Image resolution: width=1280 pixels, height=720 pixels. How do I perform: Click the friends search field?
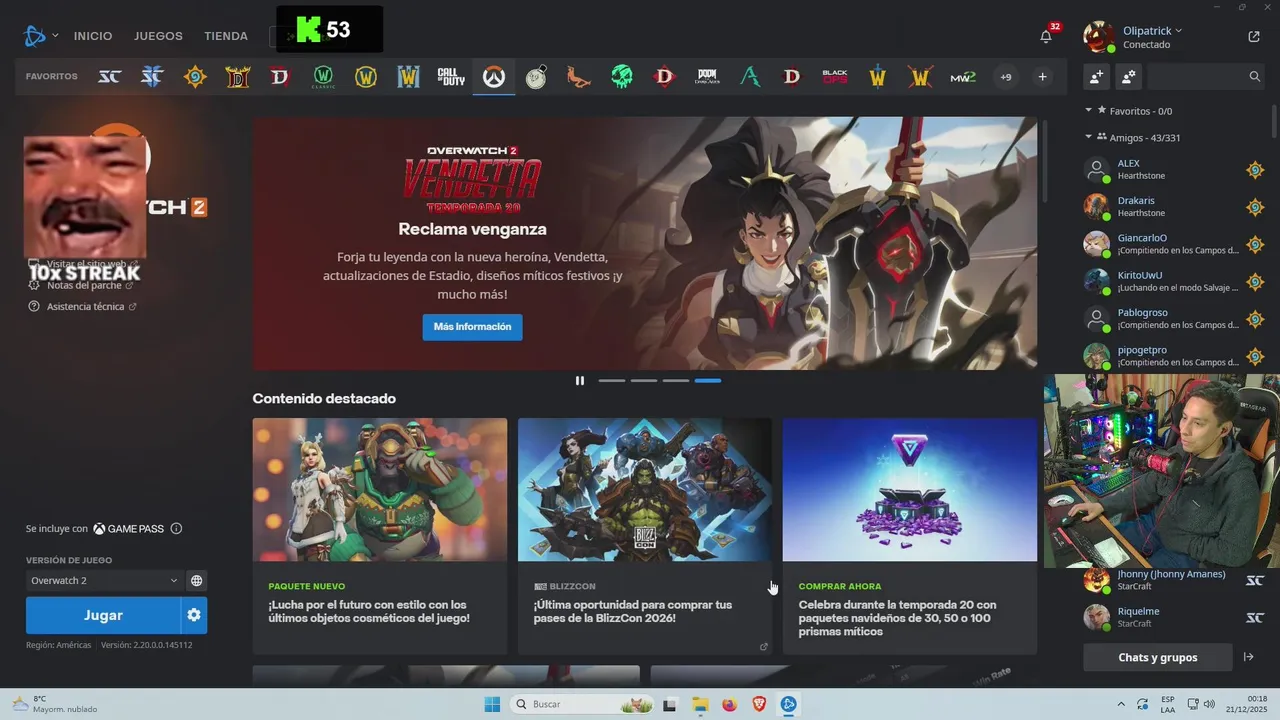click(x=1197, y=76)
